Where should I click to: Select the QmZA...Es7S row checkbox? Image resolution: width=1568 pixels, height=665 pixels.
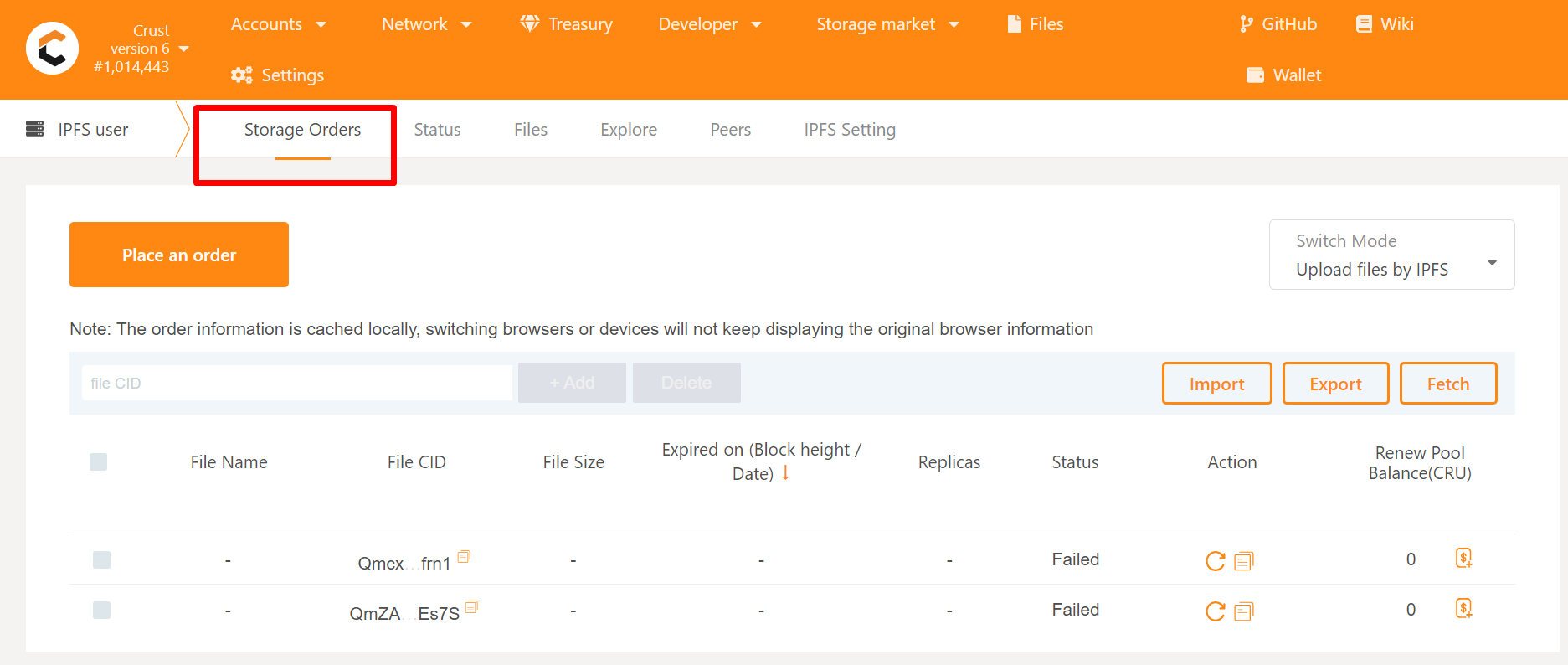pyautogui.click(x=101, y=610)
